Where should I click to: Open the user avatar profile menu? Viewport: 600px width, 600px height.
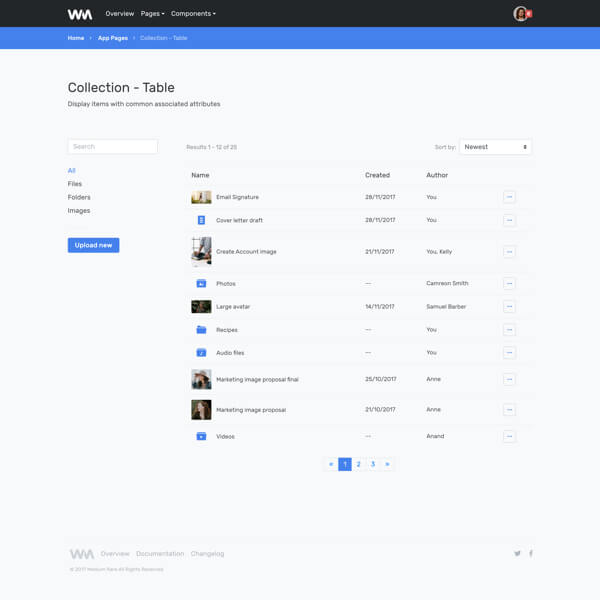(520, 14)
